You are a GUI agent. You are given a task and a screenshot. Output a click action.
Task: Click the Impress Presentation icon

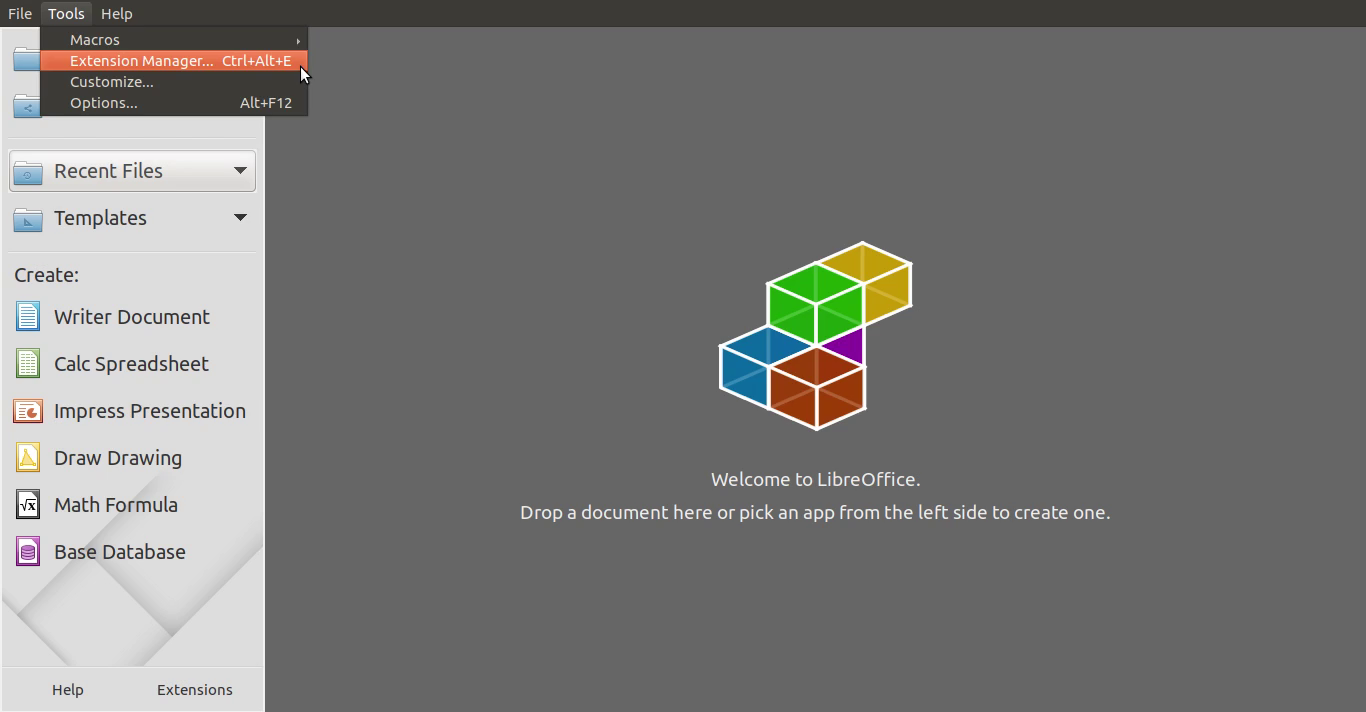tap(28, 411)
